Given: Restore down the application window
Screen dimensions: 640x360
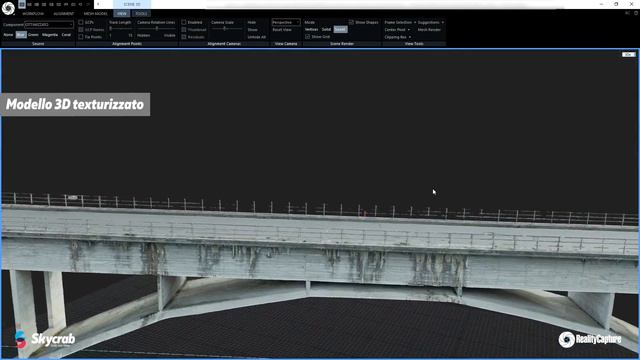Looking at the screenshot, I should coord(616,4).
